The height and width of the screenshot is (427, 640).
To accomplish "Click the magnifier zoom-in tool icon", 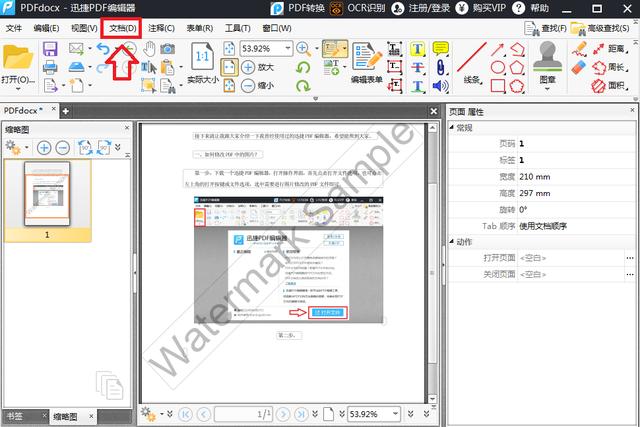I will (303, 49).
